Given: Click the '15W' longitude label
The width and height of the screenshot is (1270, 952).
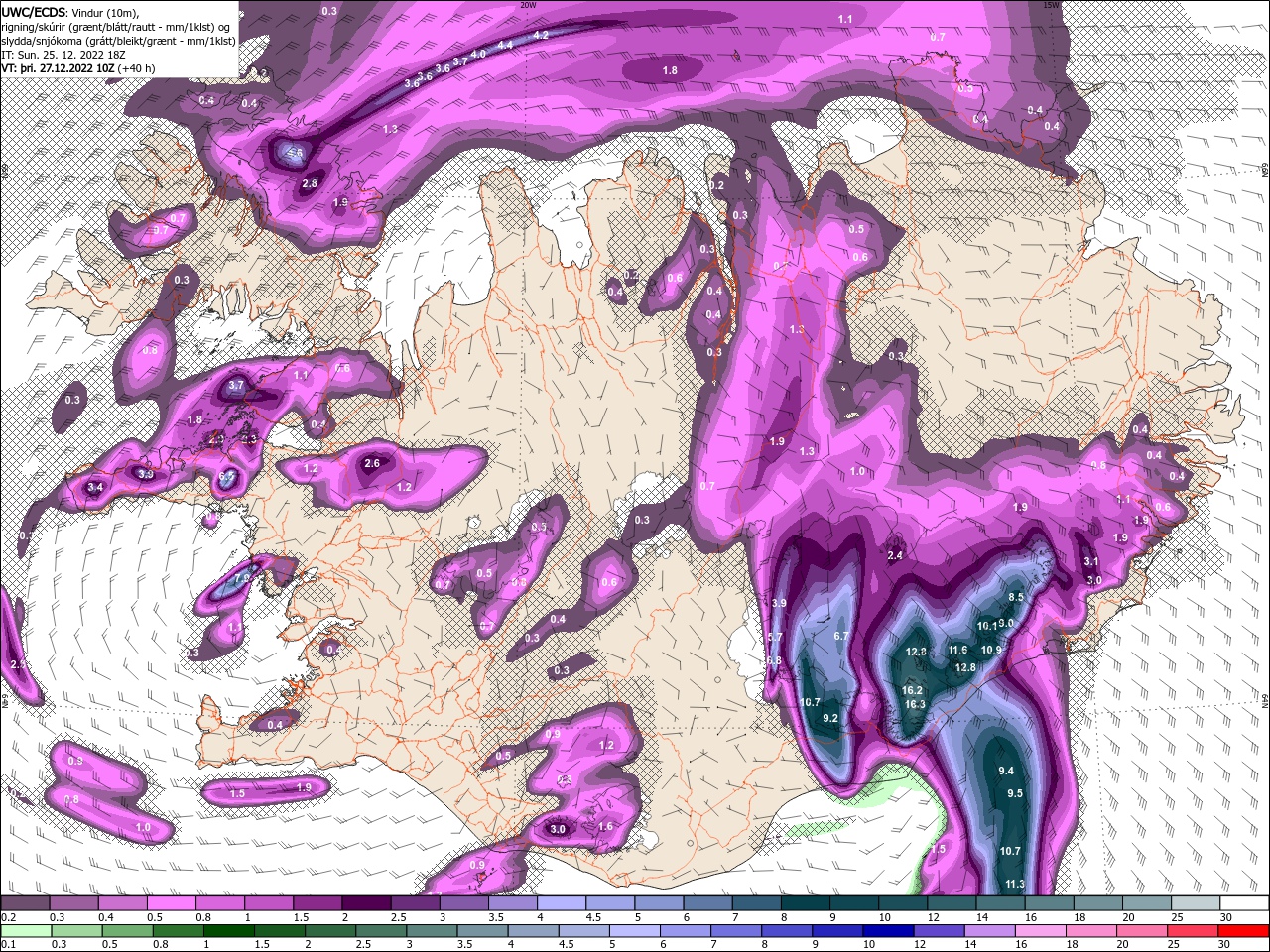Looking at the screenshot, I should click(x=1051, y=5).
